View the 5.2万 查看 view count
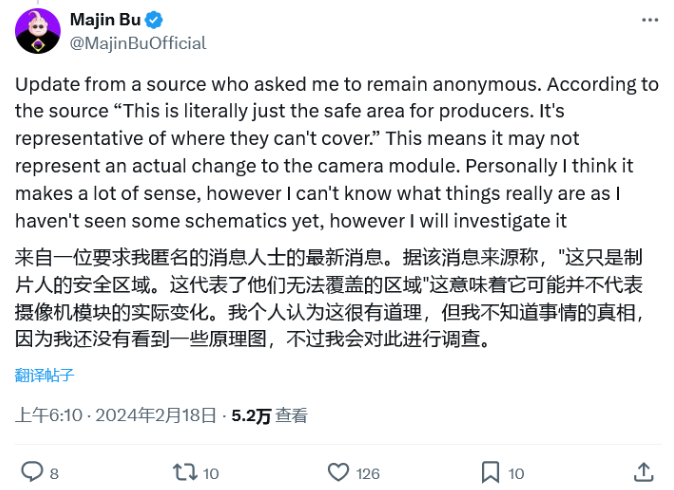The width and height of the screenshot is (674, 490). [x=269, y=416]
